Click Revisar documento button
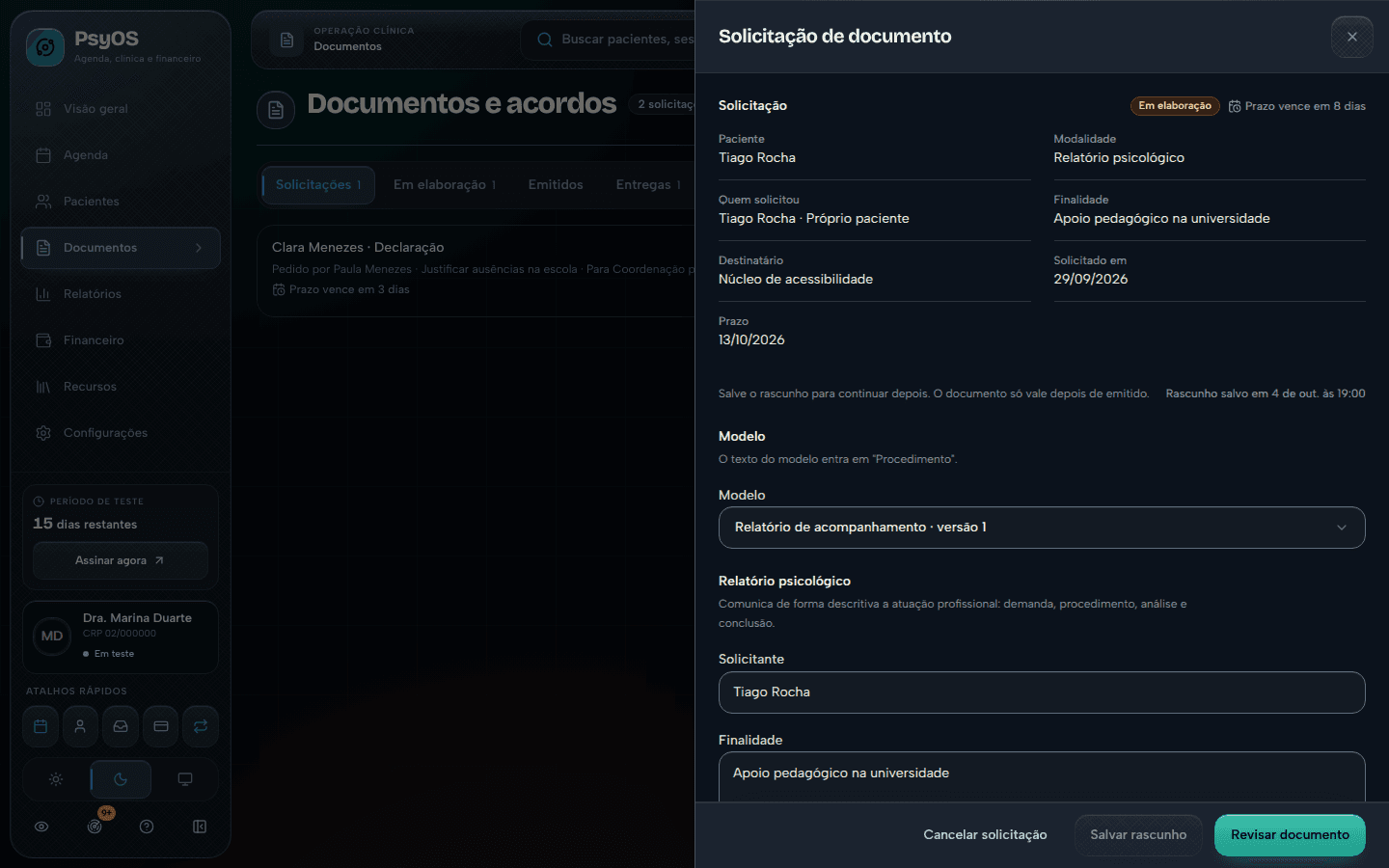1389x868 pixels. 1290,835
